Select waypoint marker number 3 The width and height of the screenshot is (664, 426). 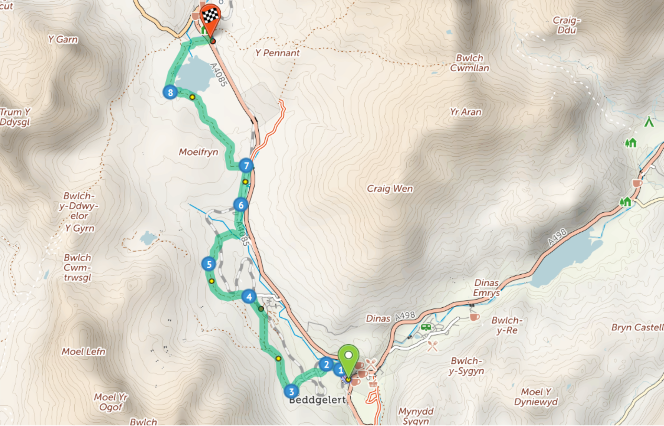pos(291,391)
